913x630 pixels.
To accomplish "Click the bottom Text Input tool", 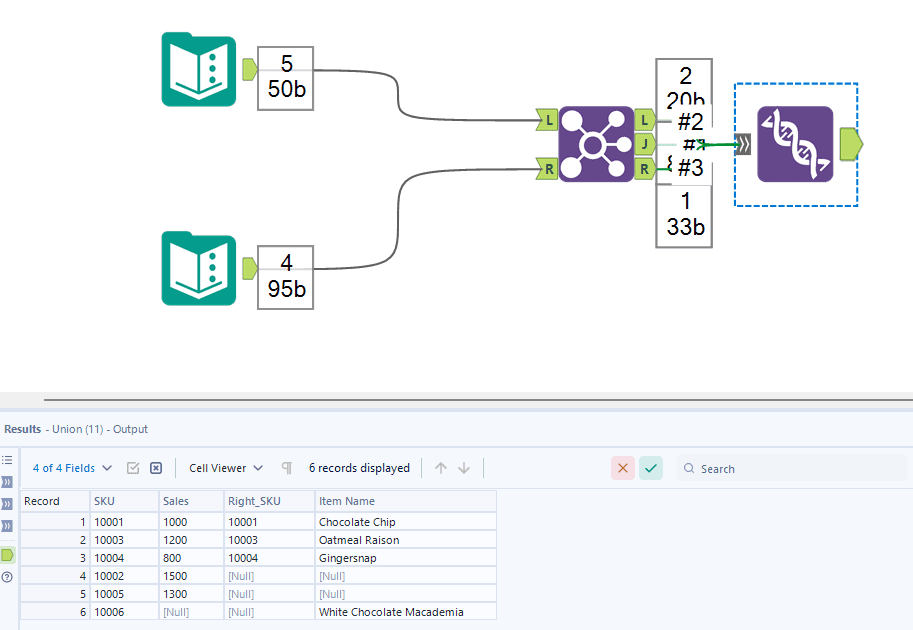I will 198,269.
